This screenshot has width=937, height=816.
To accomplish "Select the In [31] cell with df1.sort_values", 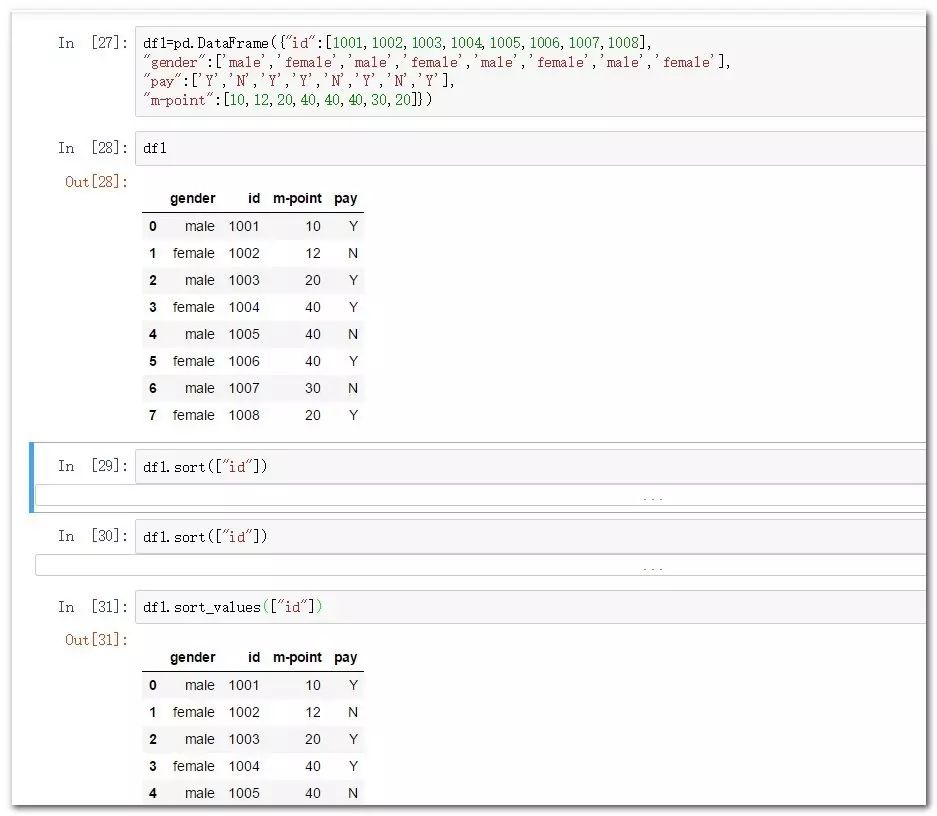I will [531, 607].
